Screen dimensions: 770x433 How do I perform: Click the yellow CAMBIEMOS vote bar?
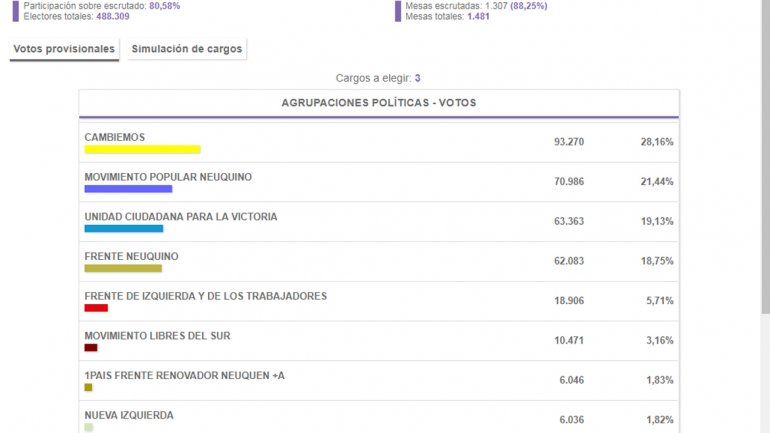(142, 150)
